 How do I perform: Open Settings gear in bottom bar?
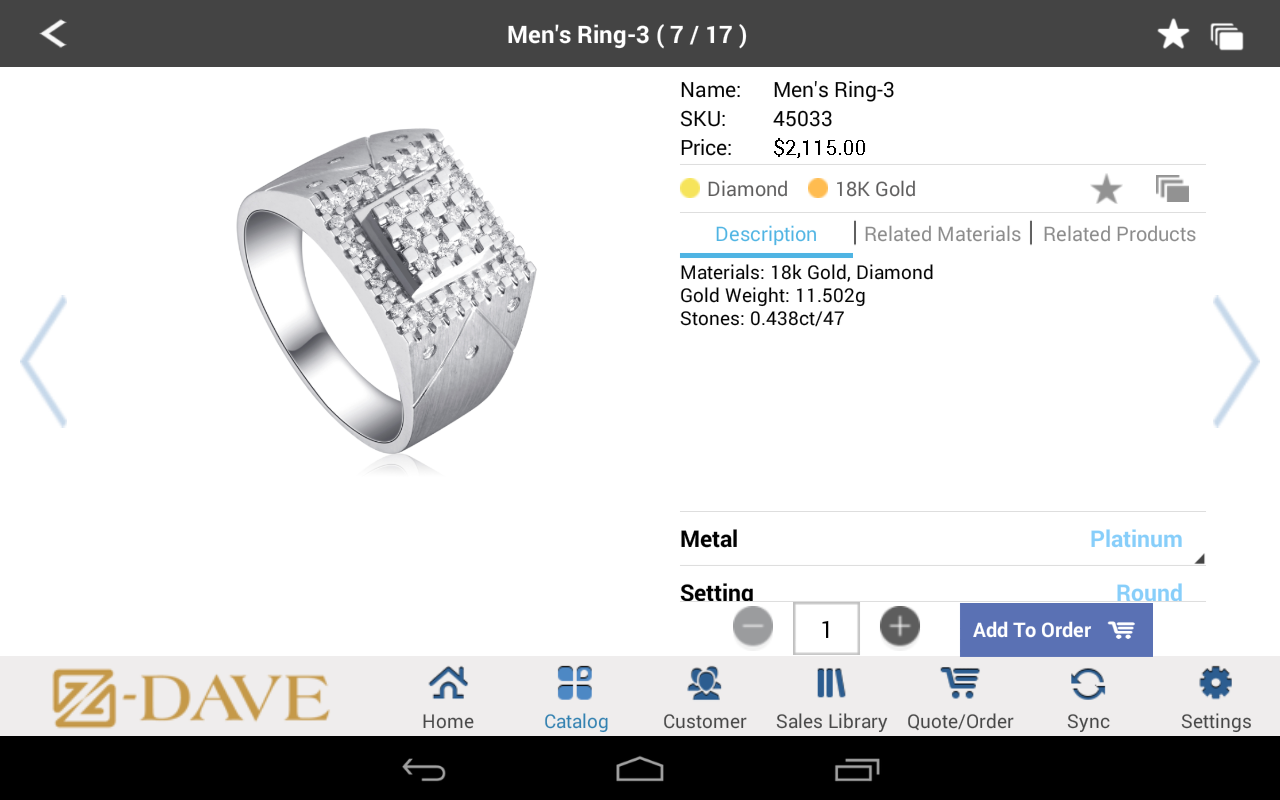point(1216,698)
